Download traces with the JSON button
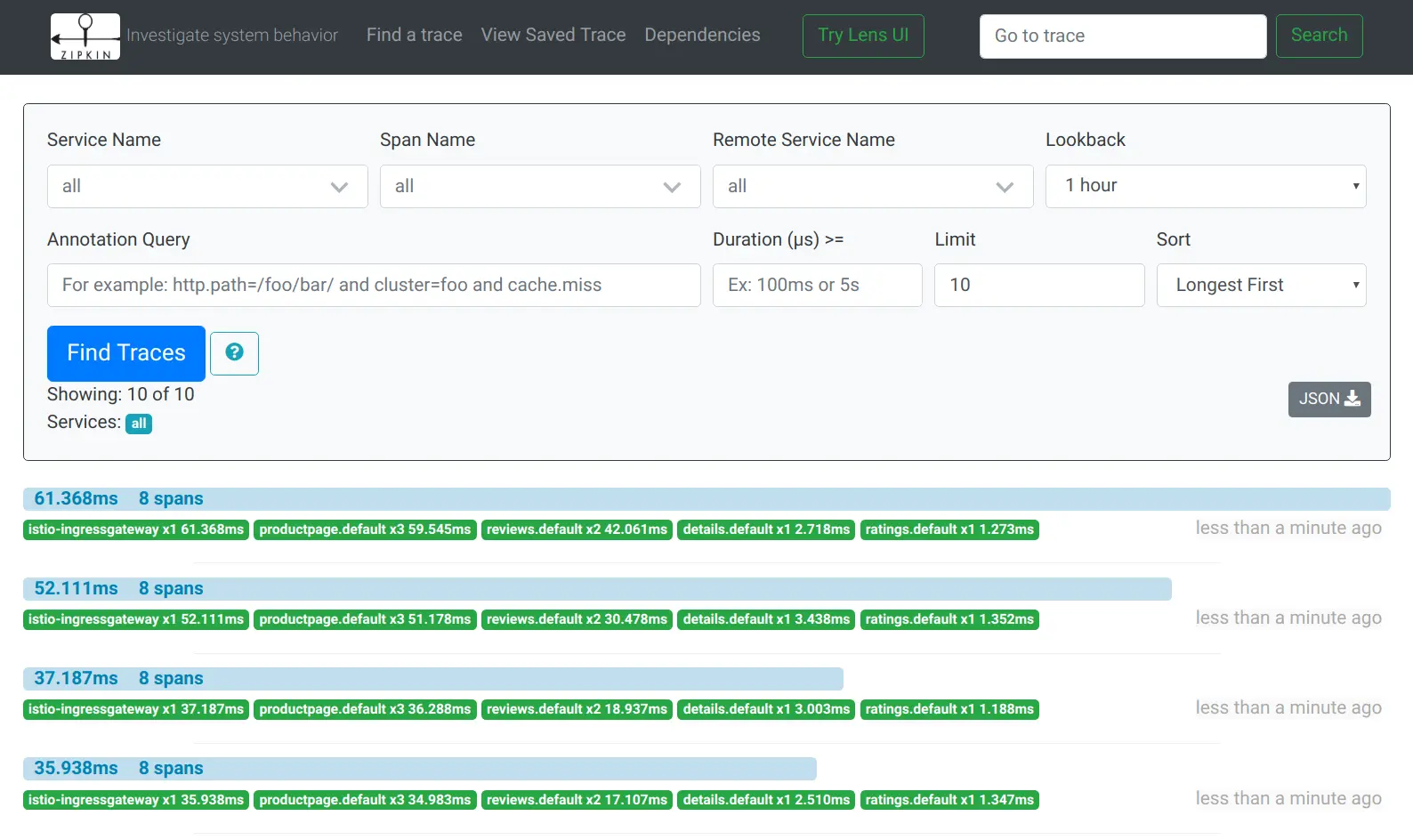The width and height of the screenshot is (1413, 840). click(1329, 400)
